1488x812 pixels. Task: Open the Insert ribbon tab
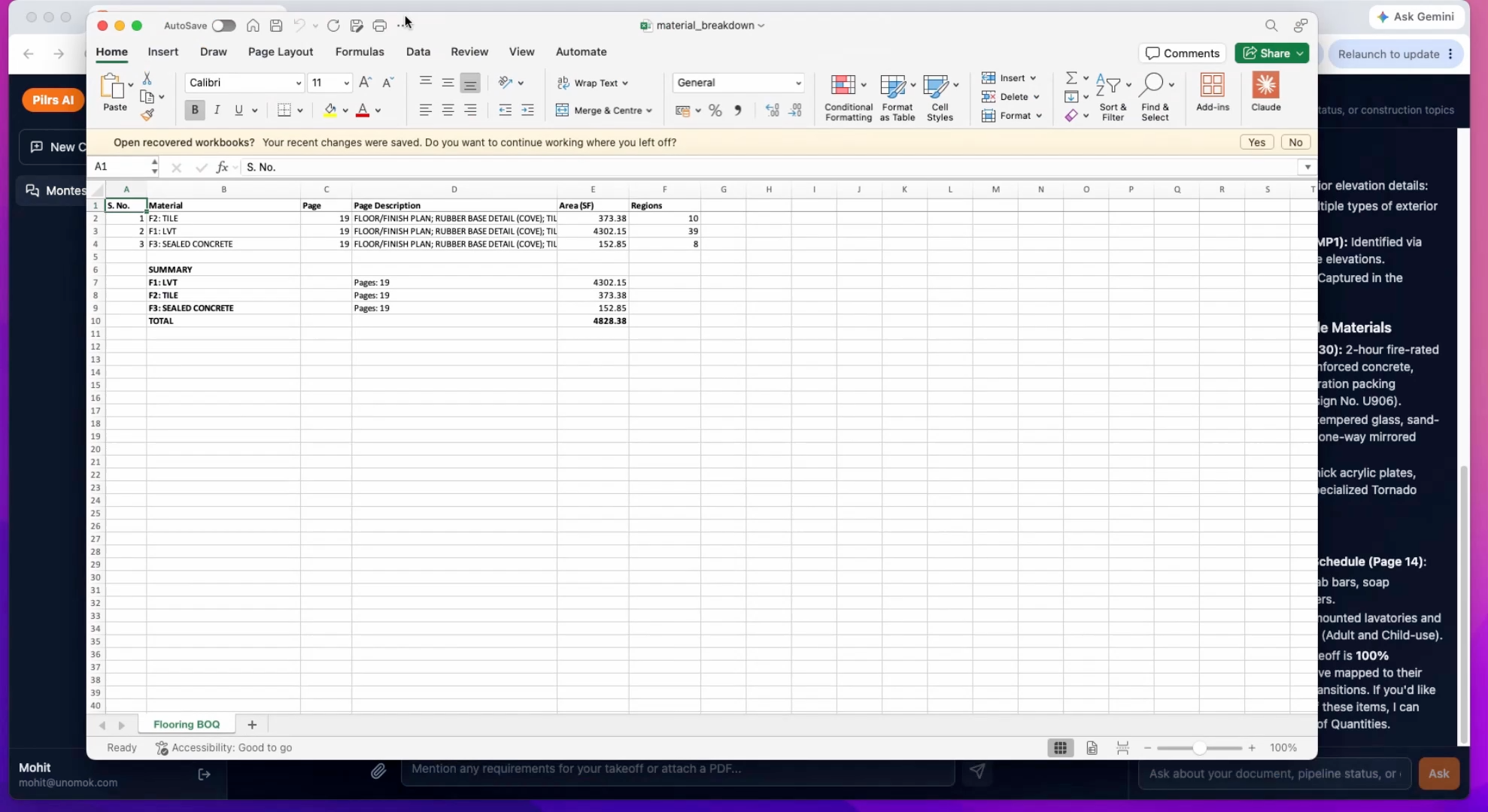(163, 52)
